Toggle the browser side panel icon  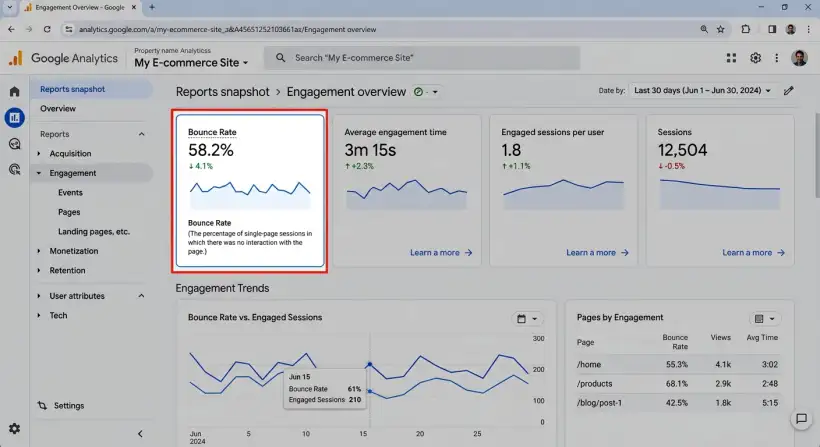772,29
